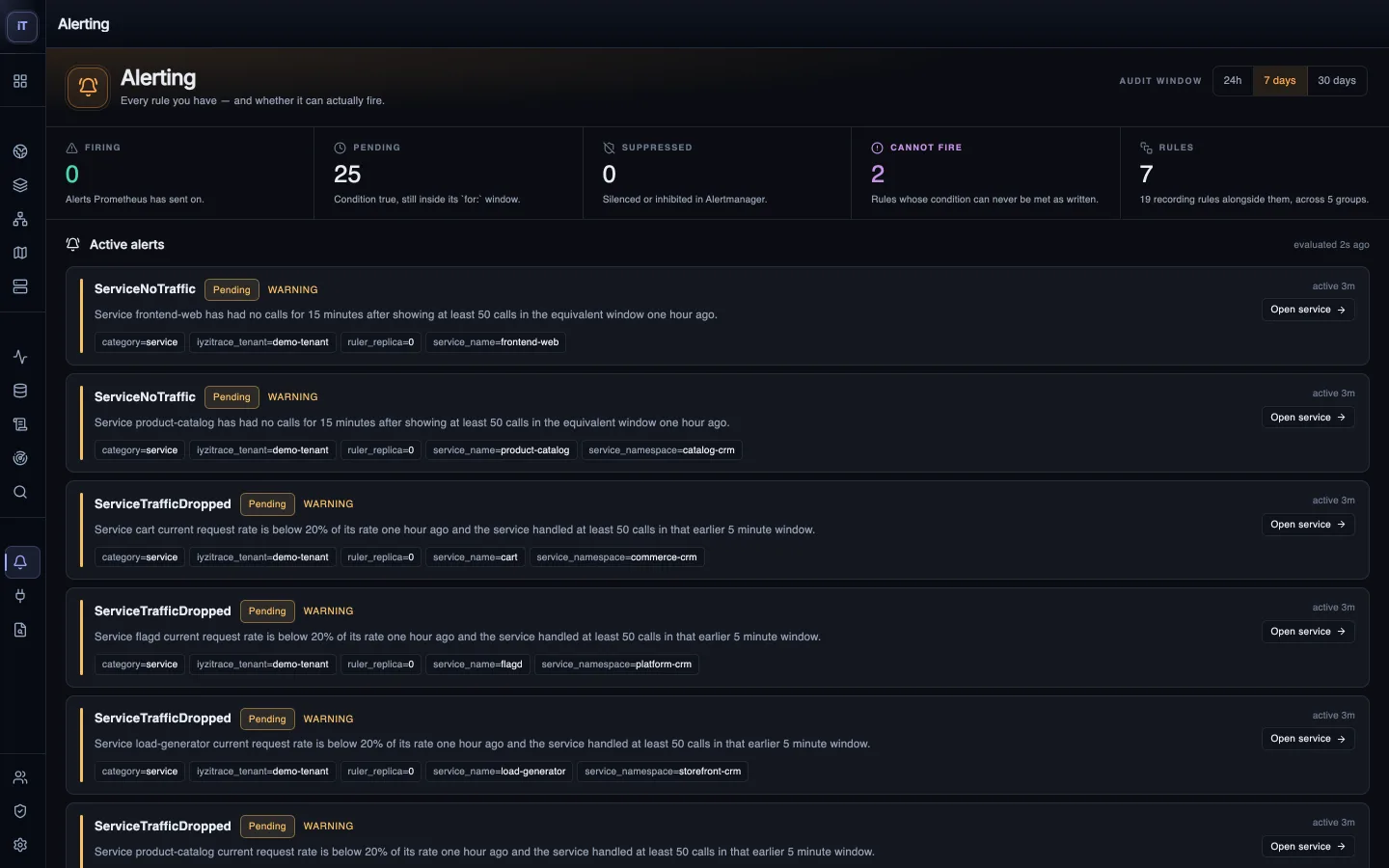Open service for product-catalog ServiceNoTraffic alert
This screenshot has height=868, width=1389.
1308,418
